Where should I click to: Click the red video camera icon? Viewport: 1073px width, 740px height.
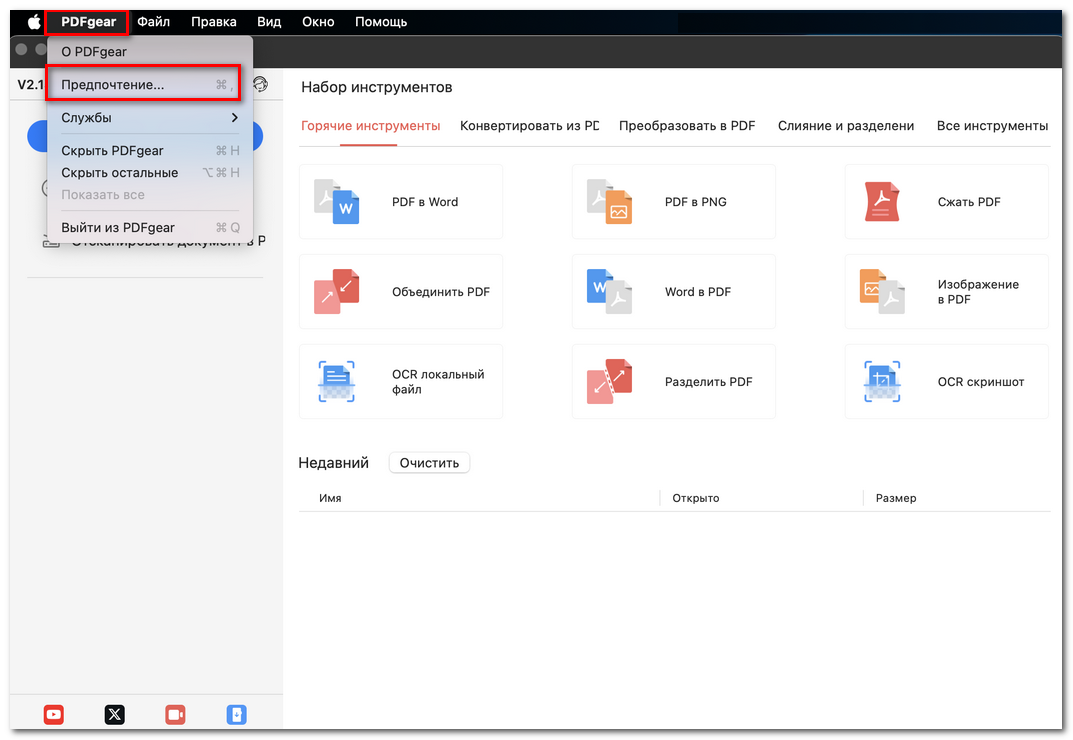175,714
